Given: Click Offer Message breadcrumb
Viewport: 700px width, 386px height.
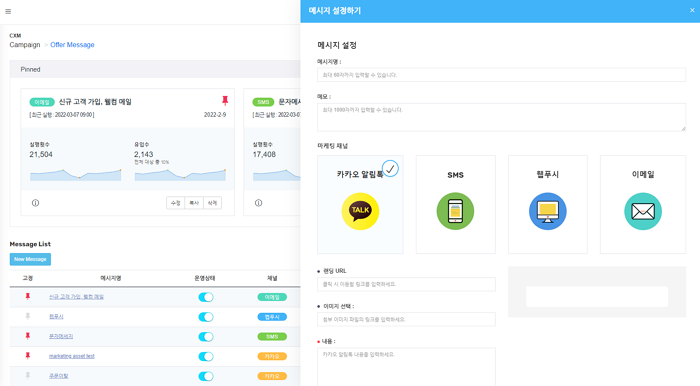Looking at the screenshot, I should coord(72,45).
